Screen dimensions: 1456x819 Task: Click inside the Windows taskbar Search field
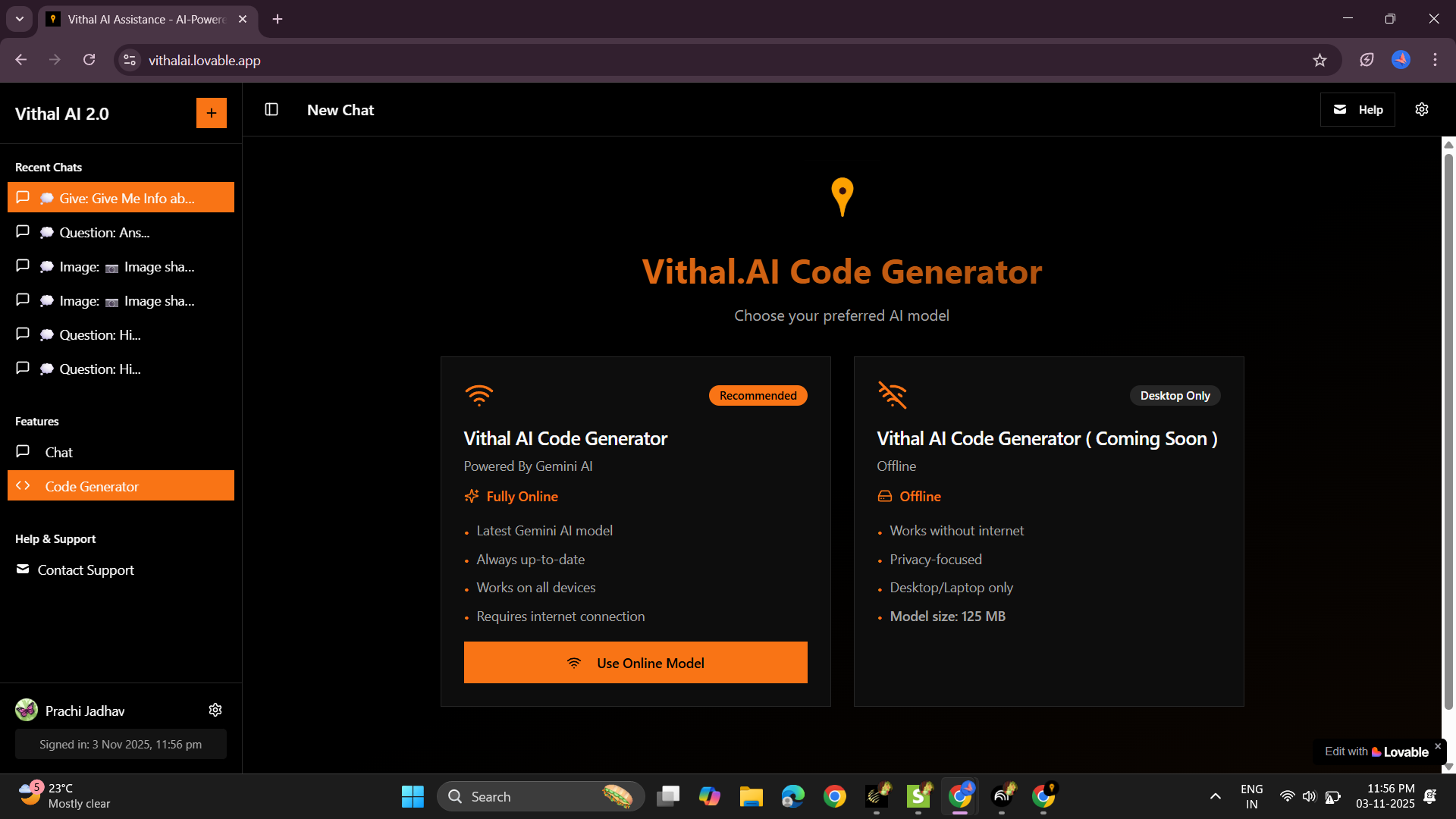click(531, 796)
